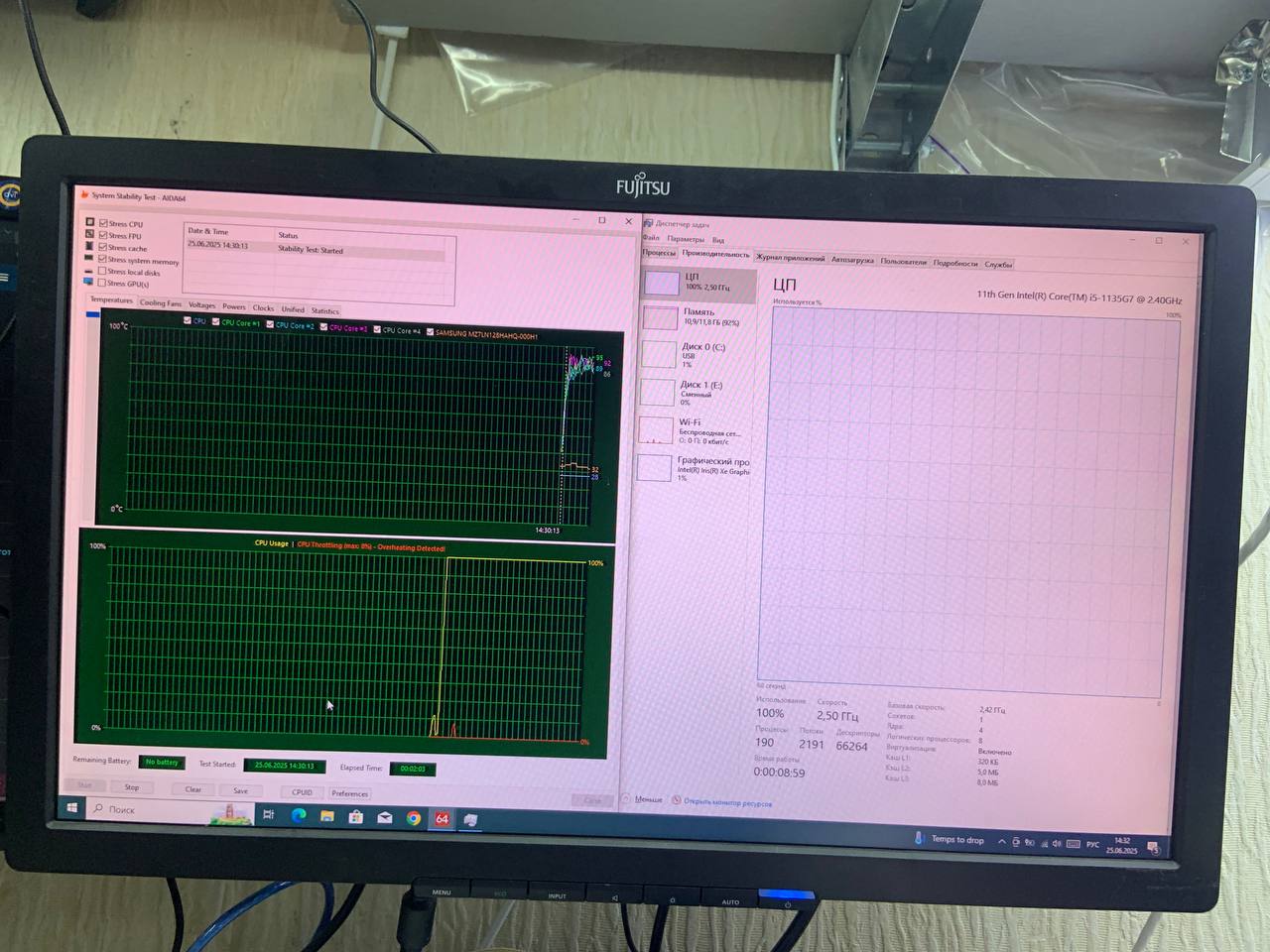The image size is (1270, 952).
Task: Launch Google Chrome from the taskbar
Action: point(413,818)
